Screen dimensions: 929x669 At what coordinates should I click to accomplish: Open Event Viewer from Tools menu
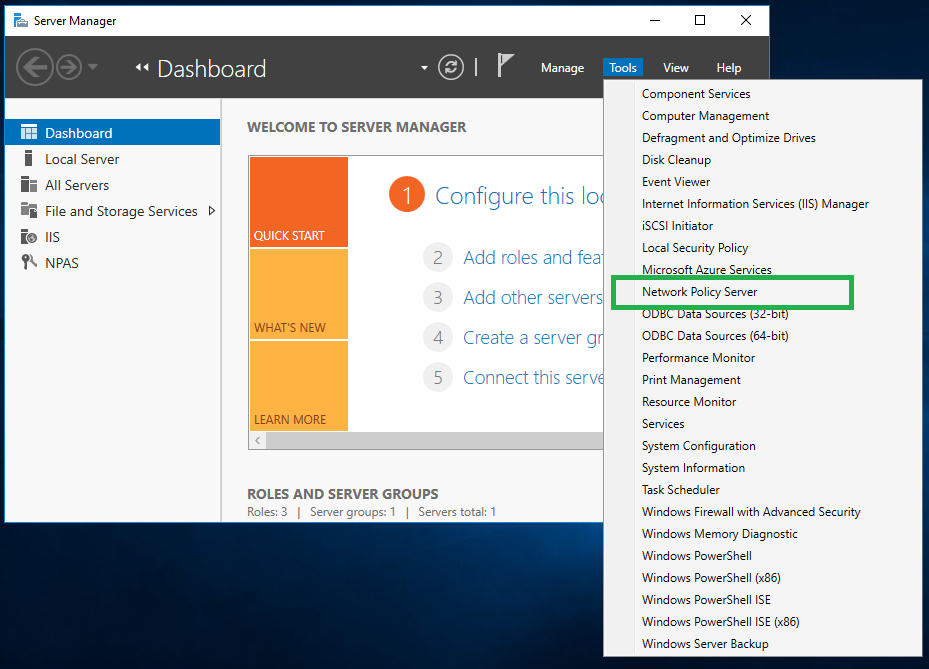(x=676, y=182)
